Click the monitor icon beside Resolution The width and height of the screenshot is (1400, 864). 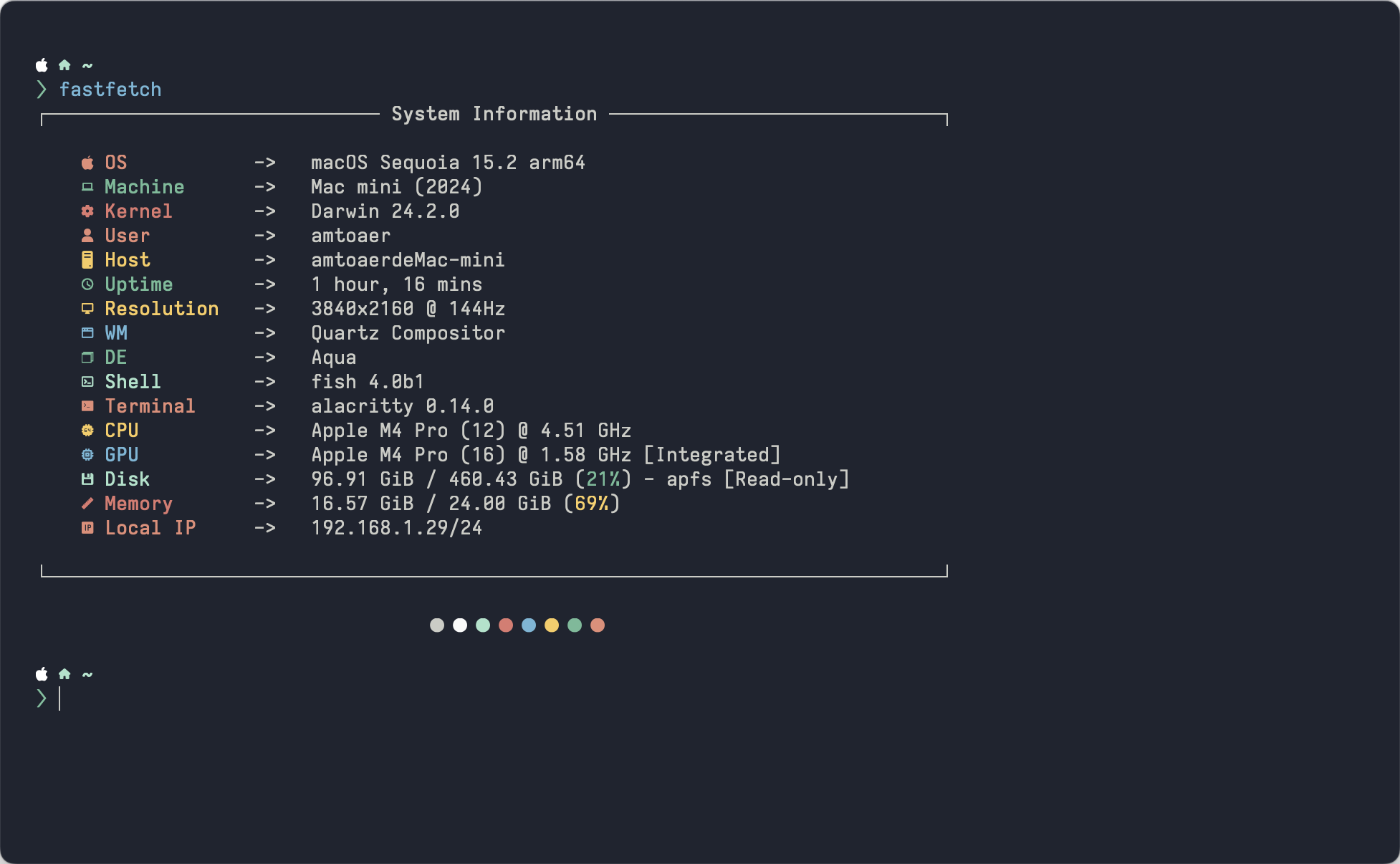click(x=87, y=309)
